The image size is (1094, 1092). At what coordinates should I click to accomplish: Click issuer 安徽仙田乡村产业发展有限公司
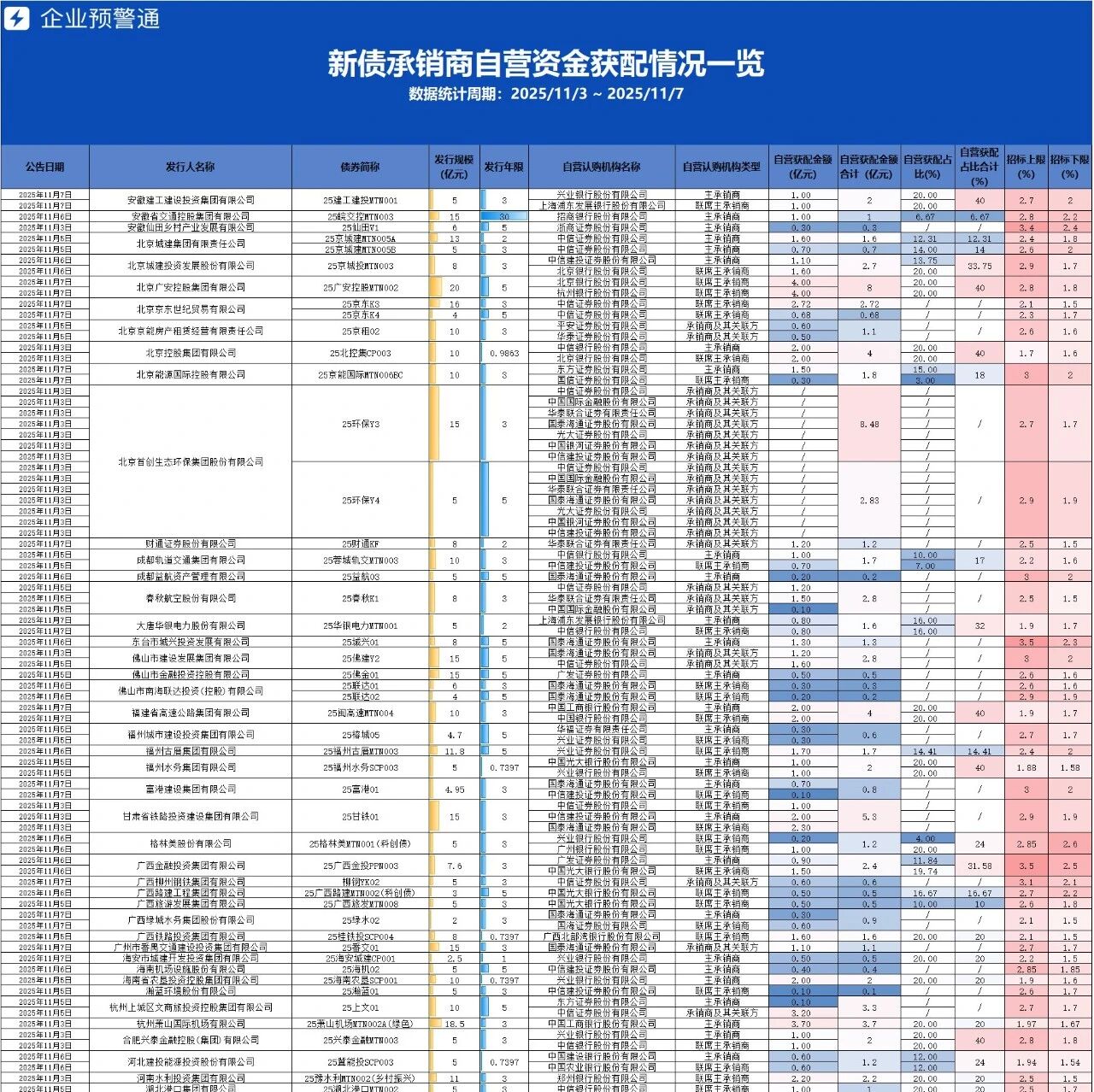(191, 227)
